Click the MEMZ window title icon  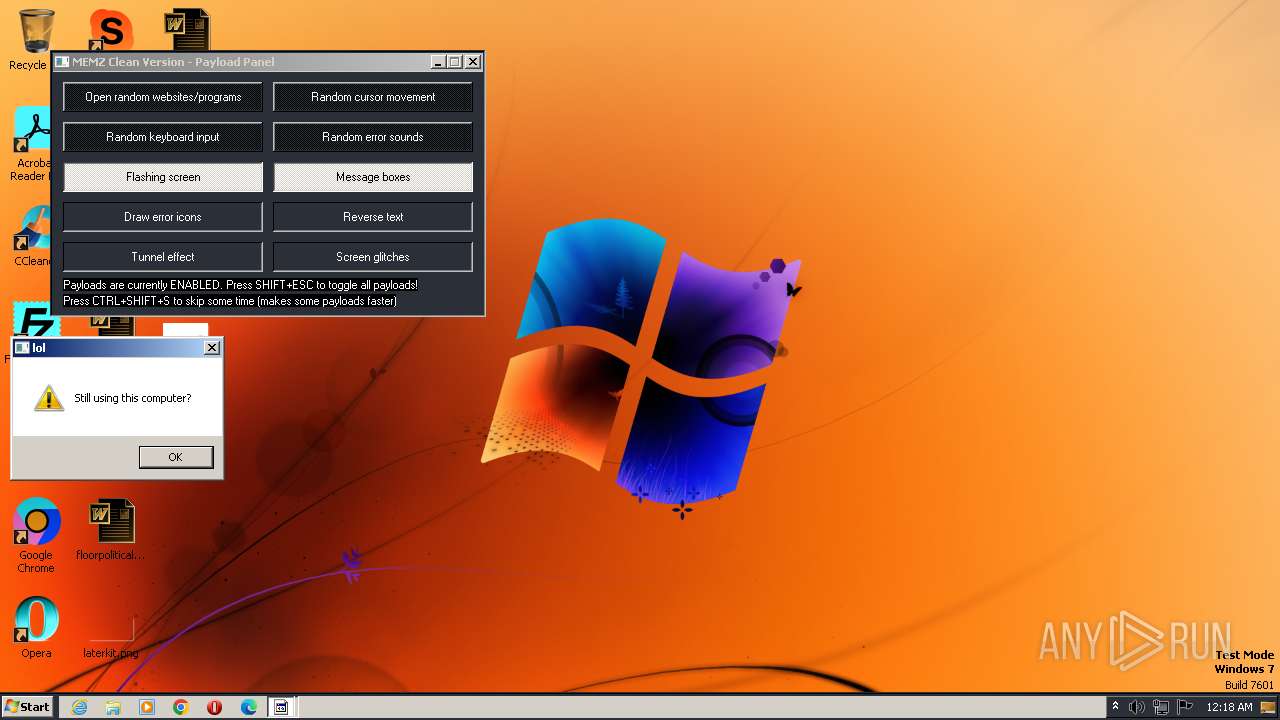pos(62,62)
